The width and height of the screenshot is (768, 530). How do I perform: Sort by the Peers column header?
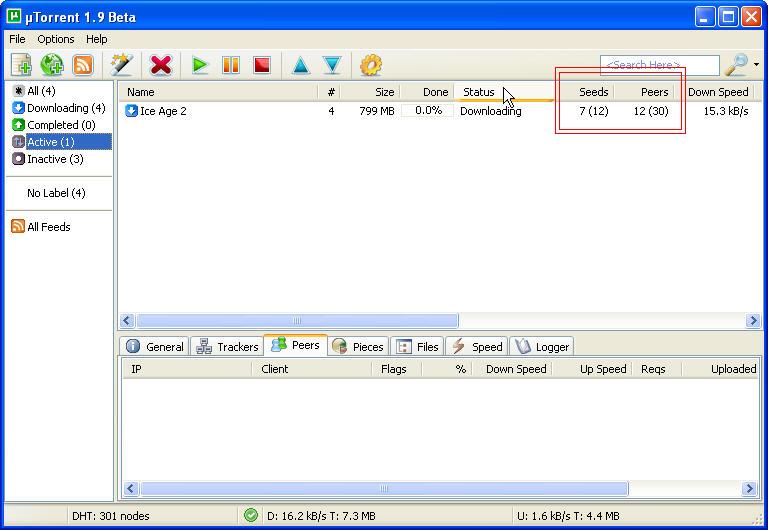point(645,92)
